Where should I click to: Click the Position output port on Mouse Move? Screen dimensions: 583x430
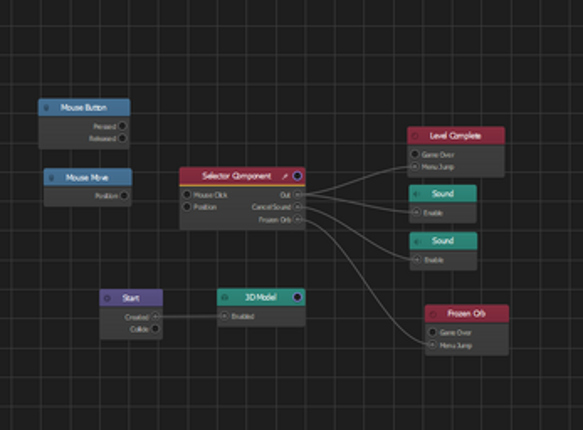124,195
